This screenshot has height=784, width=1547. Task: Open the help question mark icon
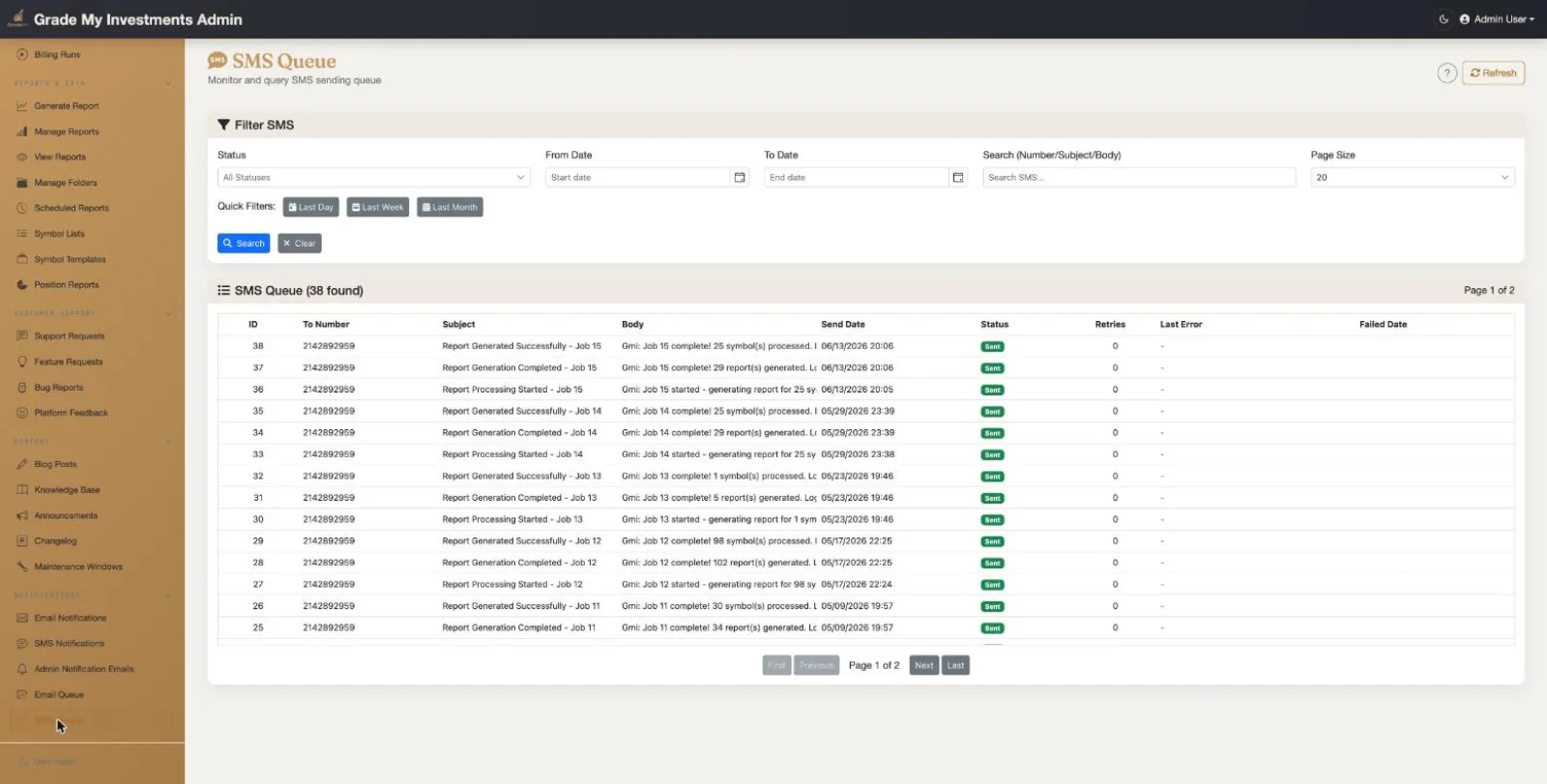click(x=1446, y=73)
